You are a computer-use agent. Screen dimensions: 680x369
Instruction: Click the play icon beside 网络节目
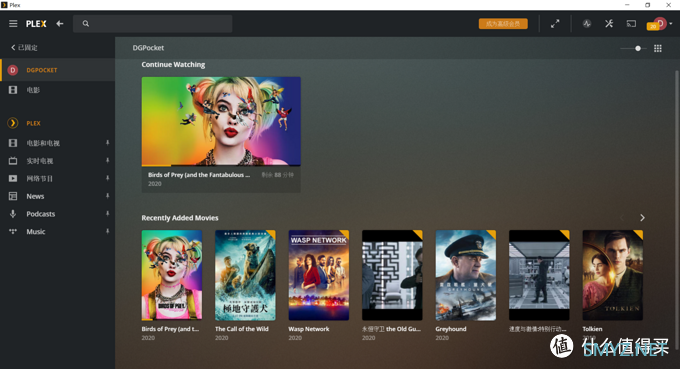coord(13,179)
